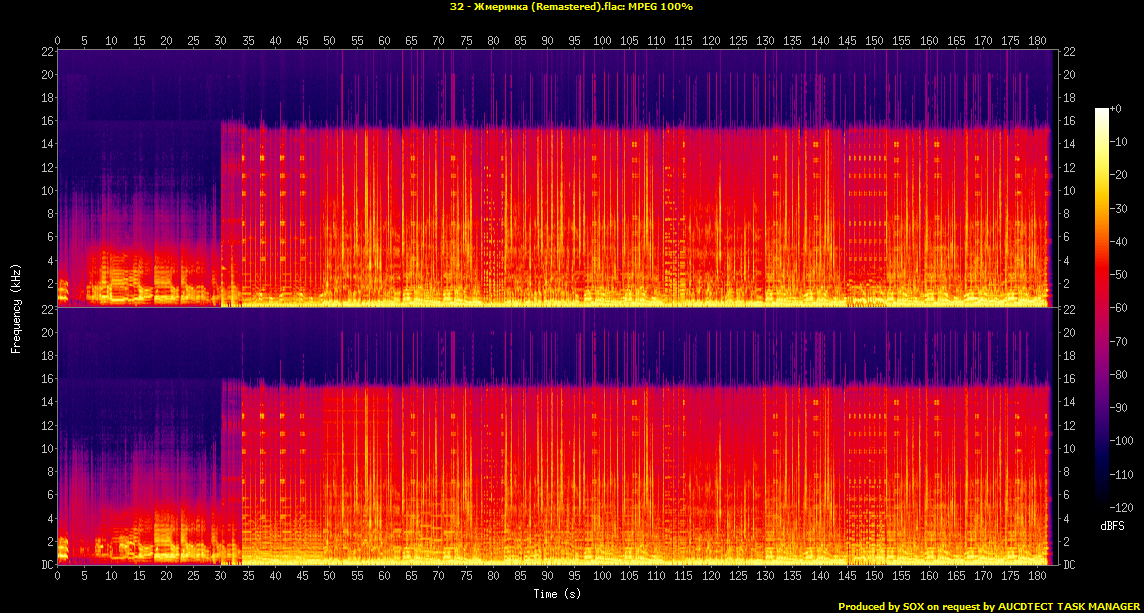Viewport: 1144px width, 613px height.
Task: Click the file title text at the top
Action: (x=571, y=7)
